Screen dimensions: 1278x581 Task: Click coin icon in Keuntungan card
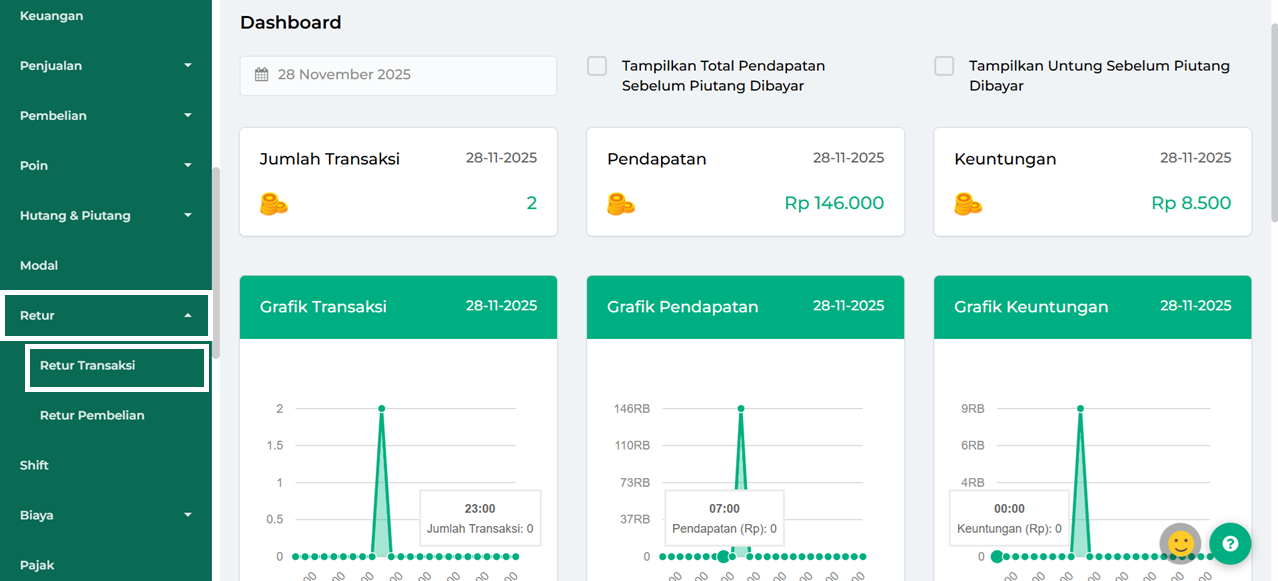tap(967, 204)
